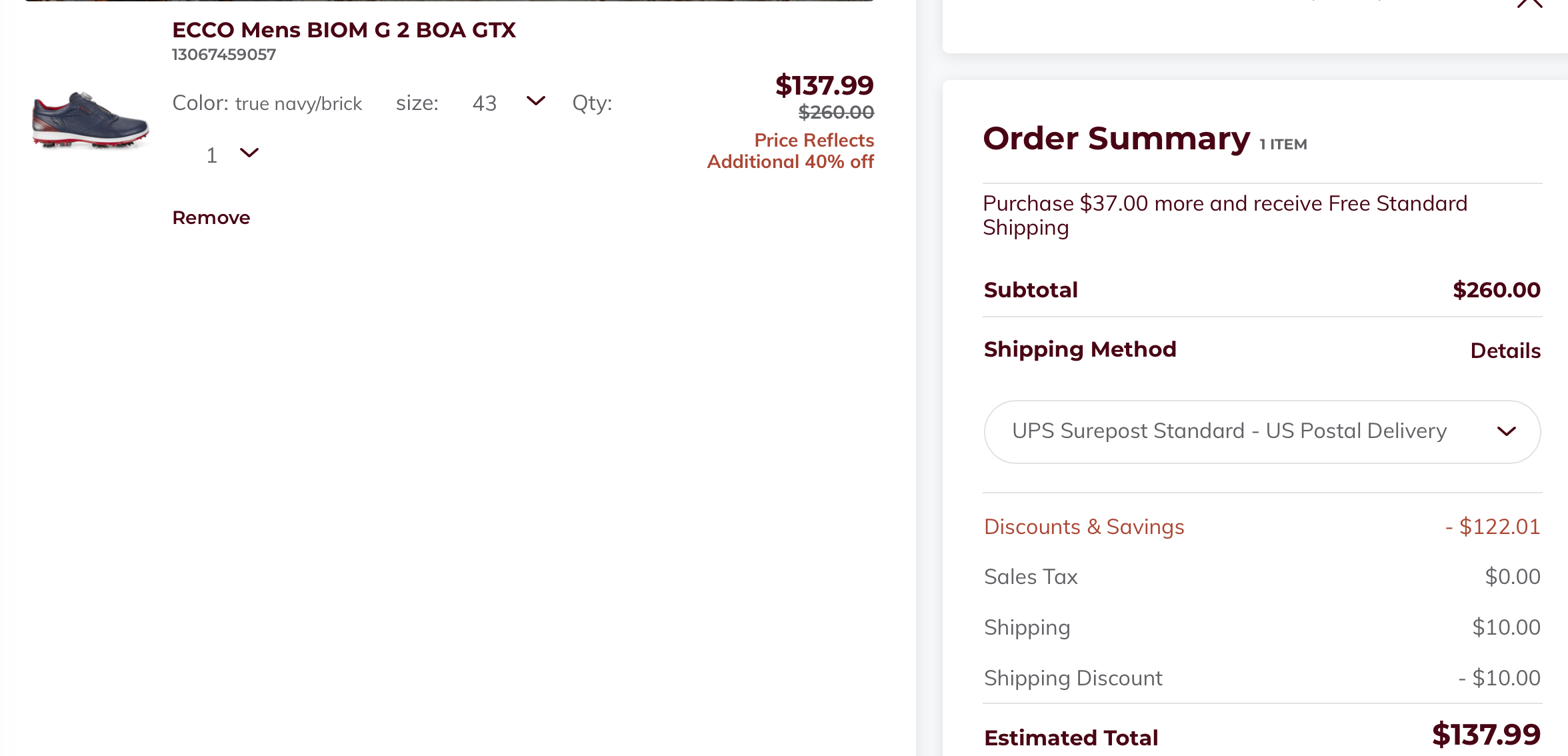
Task: Click the Price Reflects Additional 40% off text
Action: pos(791,151)
